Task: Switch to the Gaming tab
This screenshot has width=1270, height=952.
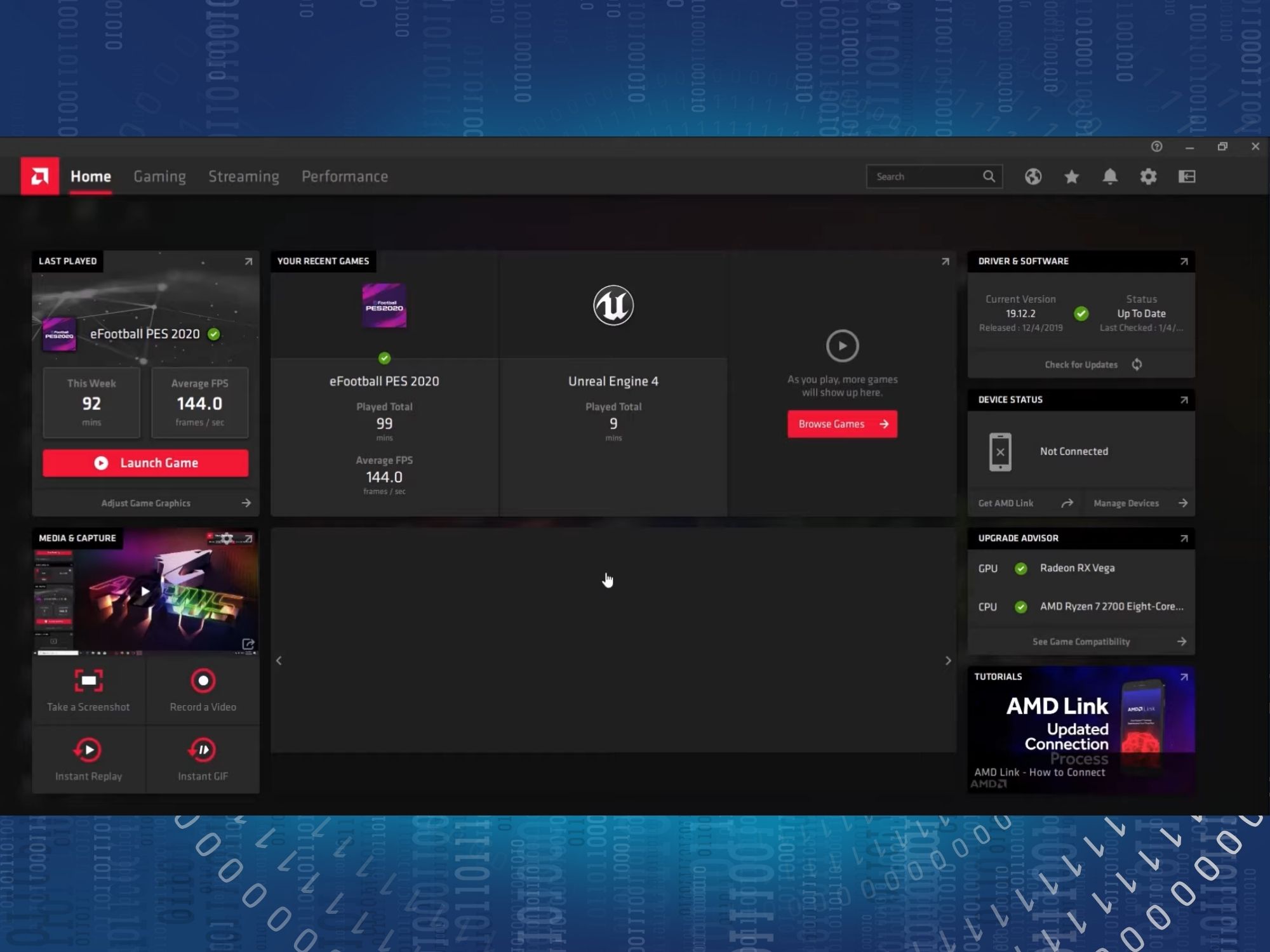Action: 159,176
